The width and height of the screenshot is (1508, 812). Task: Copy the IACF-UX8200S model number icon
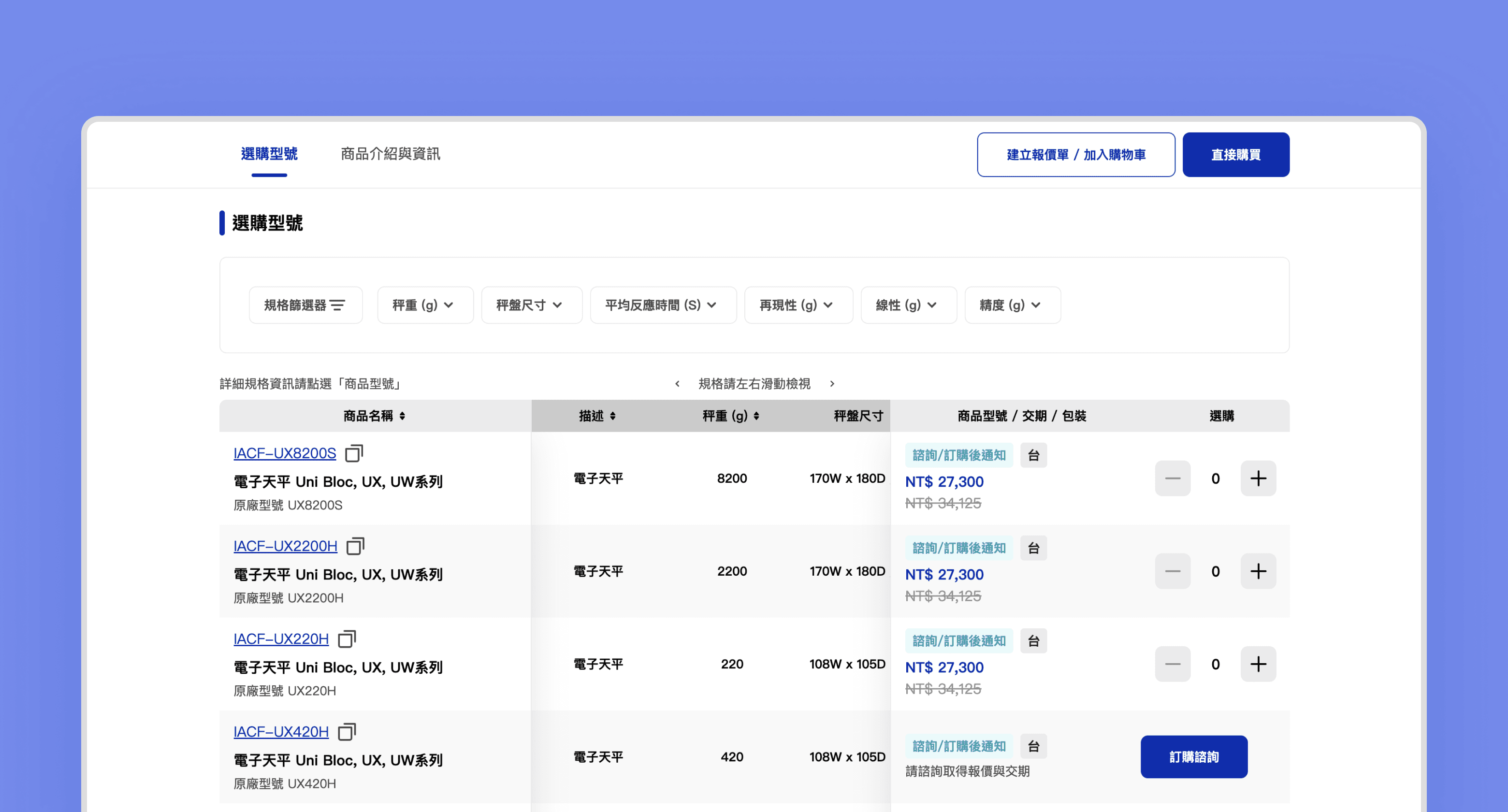(354, 453)
